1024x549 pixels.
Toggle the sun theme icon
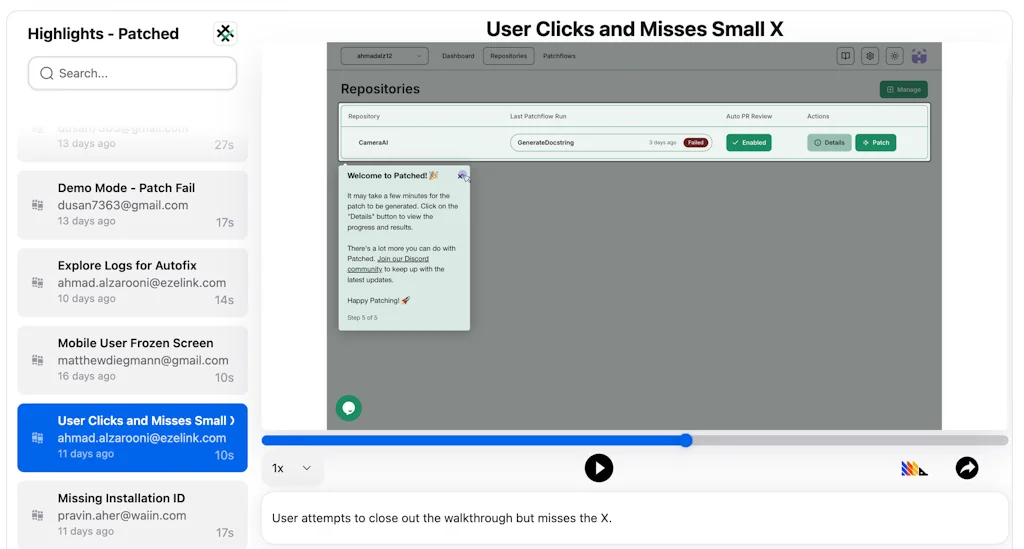pos(894,56)
